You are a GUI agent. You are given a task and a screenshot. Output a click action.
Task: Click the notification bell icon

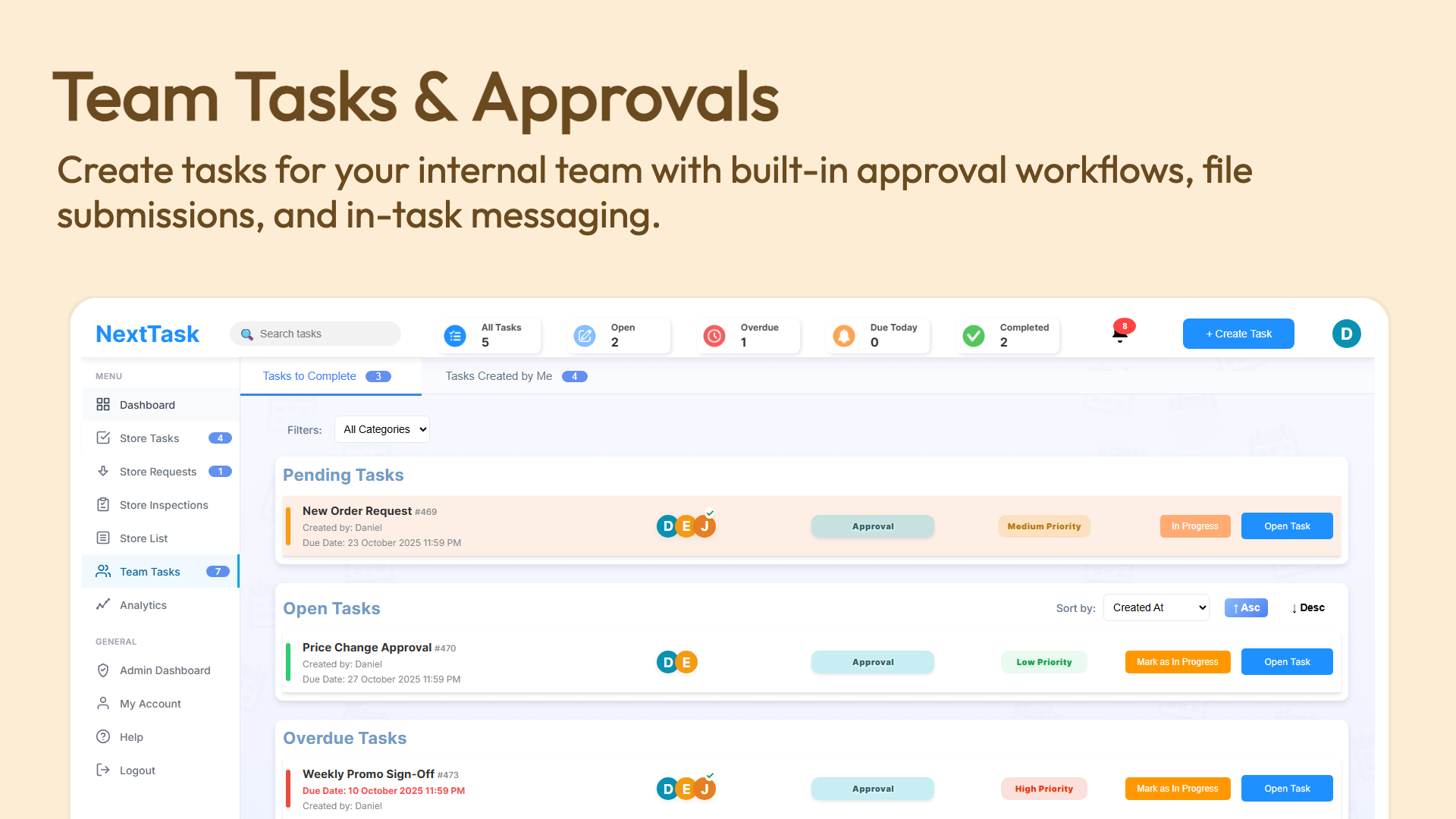tap(1120, 334)
